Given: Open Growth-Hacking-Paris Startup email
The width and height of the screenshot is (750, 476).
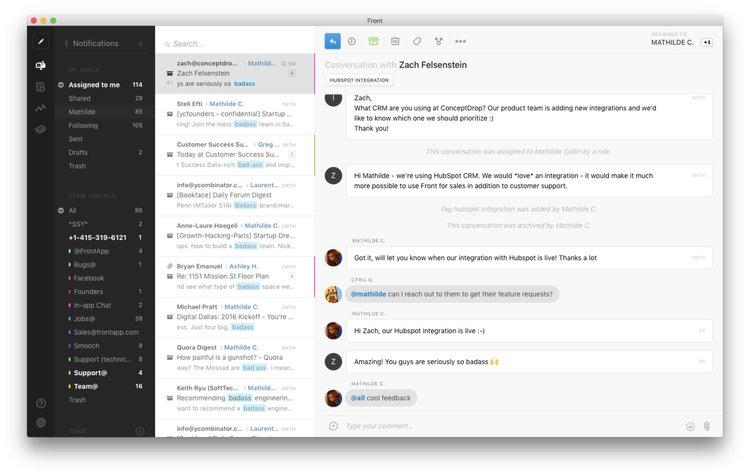Looking at the screenshot, I should (x=235, y=236).
